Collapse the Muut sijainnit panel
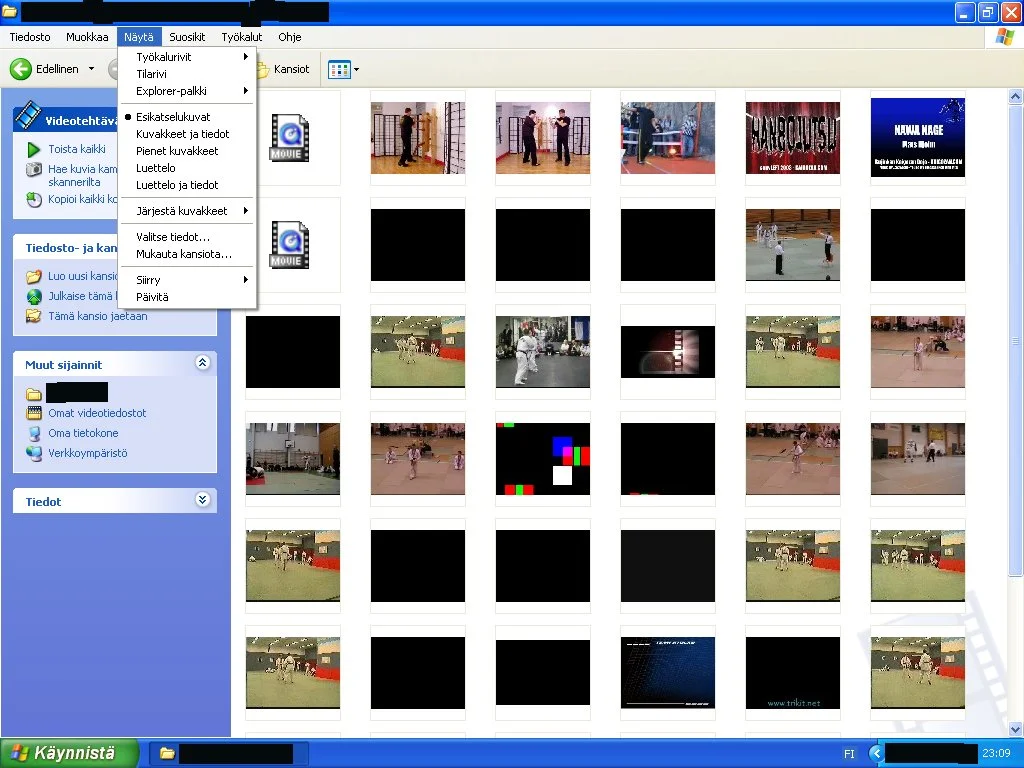Screen dimensions: 1024x768 point(203,364)
